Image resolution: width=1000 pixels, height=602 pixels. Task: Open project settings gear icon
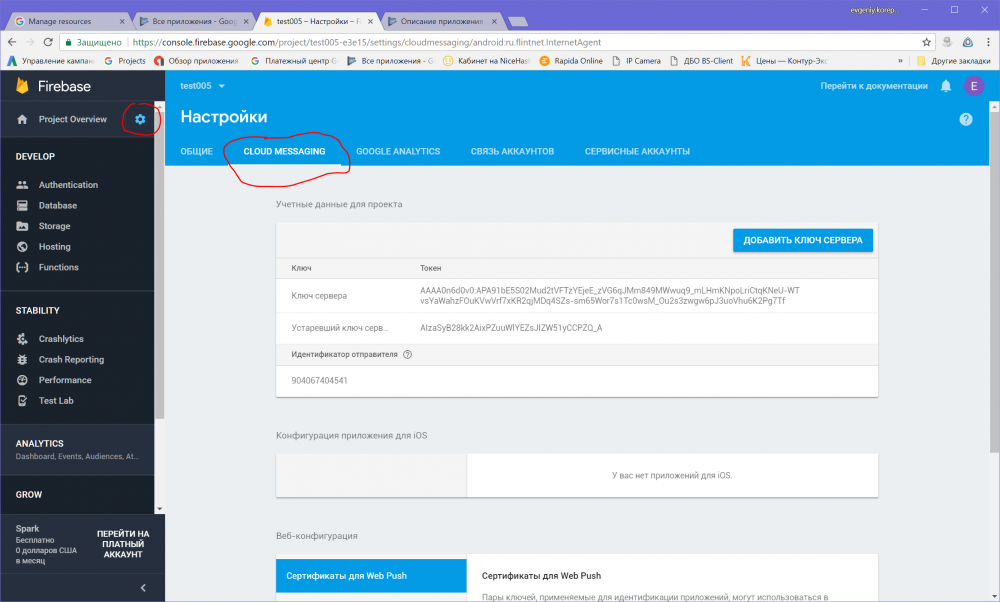(x=140, y=119)
